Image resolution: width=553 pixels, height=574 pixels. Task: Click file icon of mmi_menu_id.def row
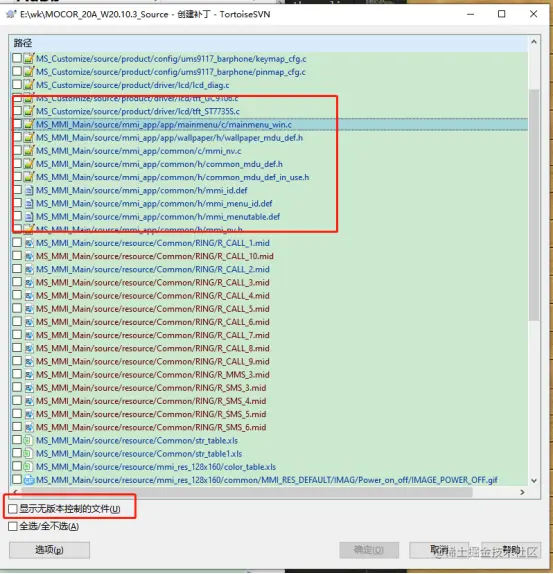(29, 204)
